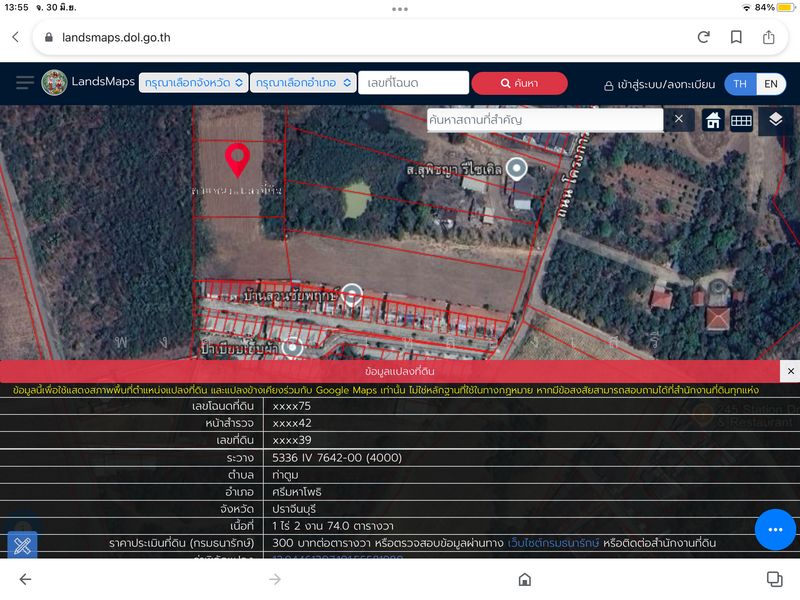Click the home icon on the map toolbar

[713, 120]
